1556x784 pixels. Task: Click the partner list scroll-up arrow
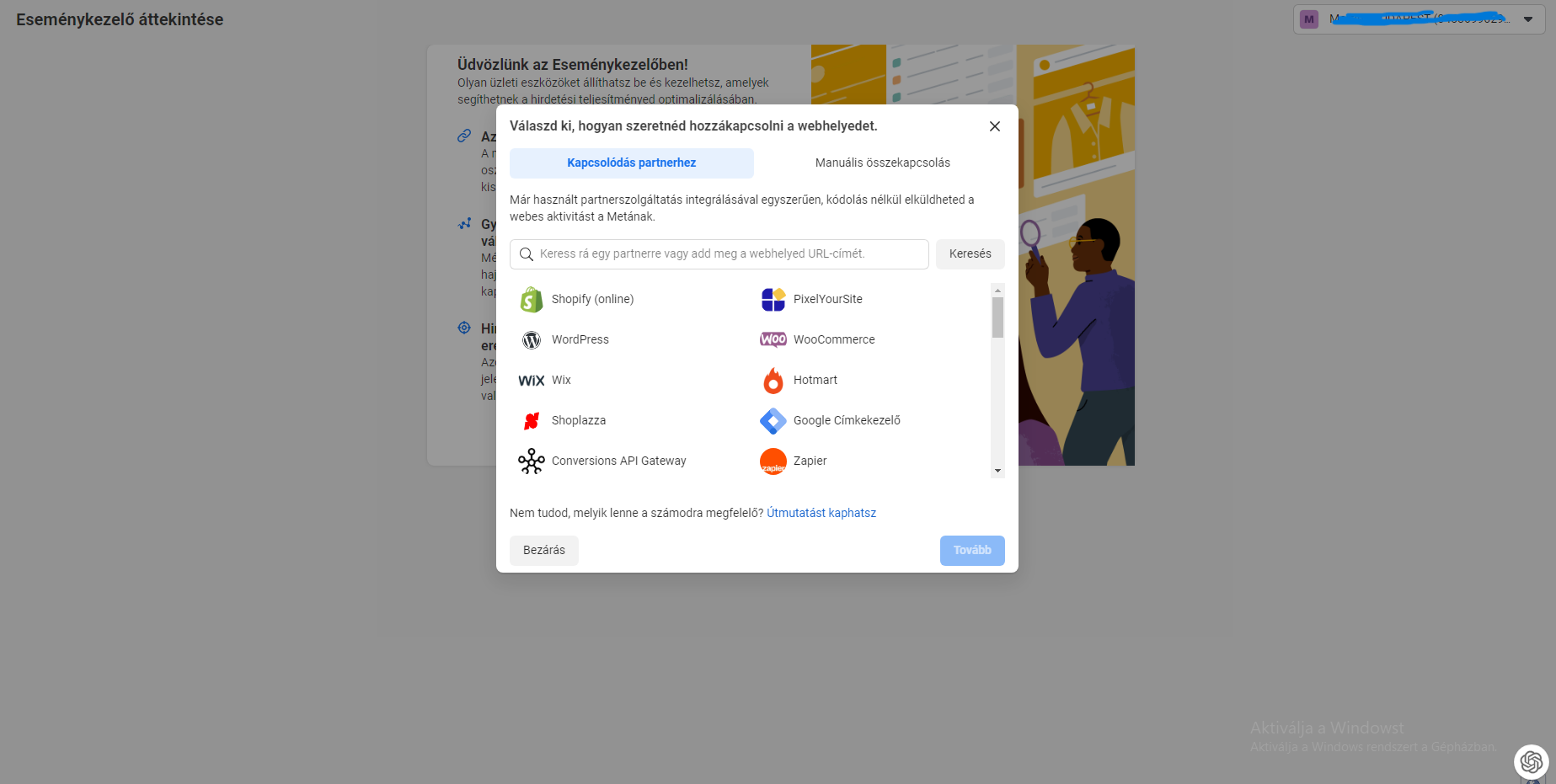click(998, 291)
